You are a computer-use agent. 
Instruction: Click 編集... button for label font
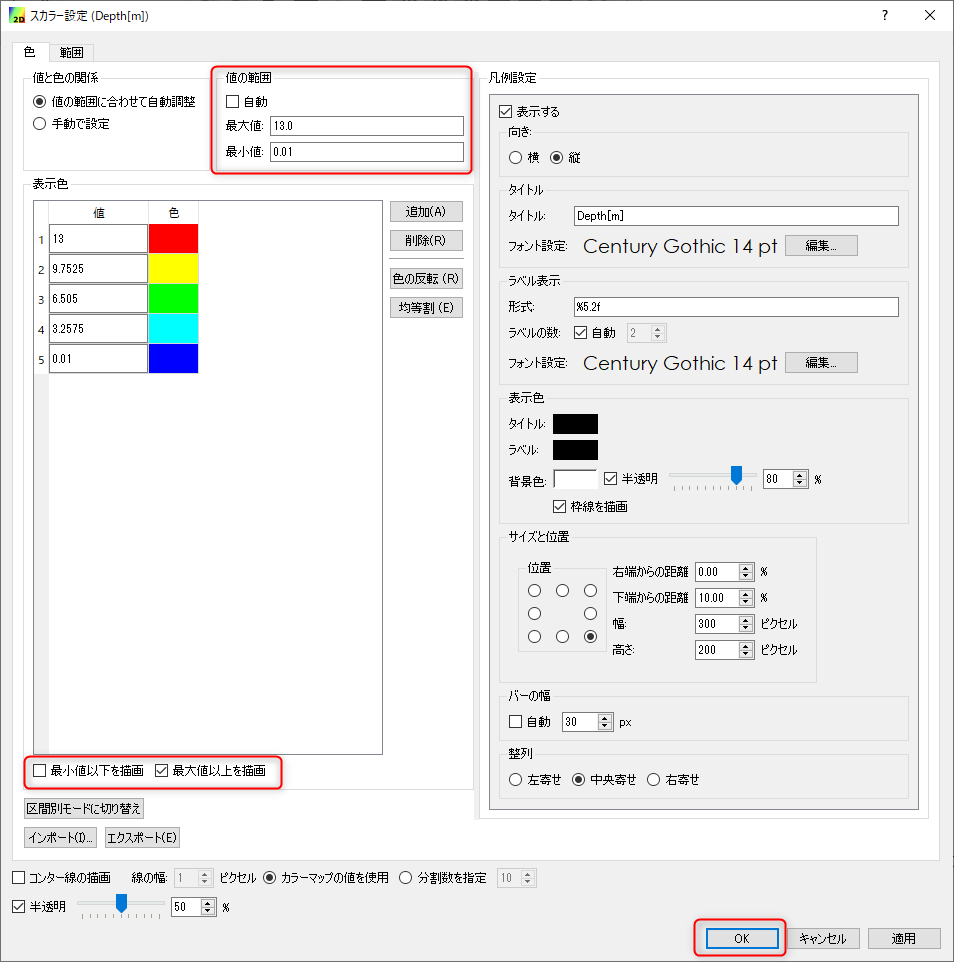point(821,363)
